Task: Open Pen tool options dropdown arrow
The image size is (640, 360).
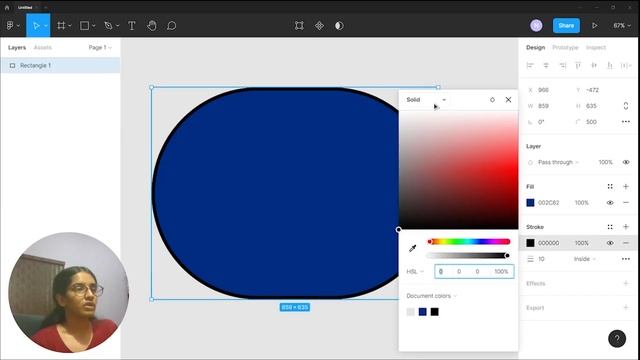Action: pos(118,26)
